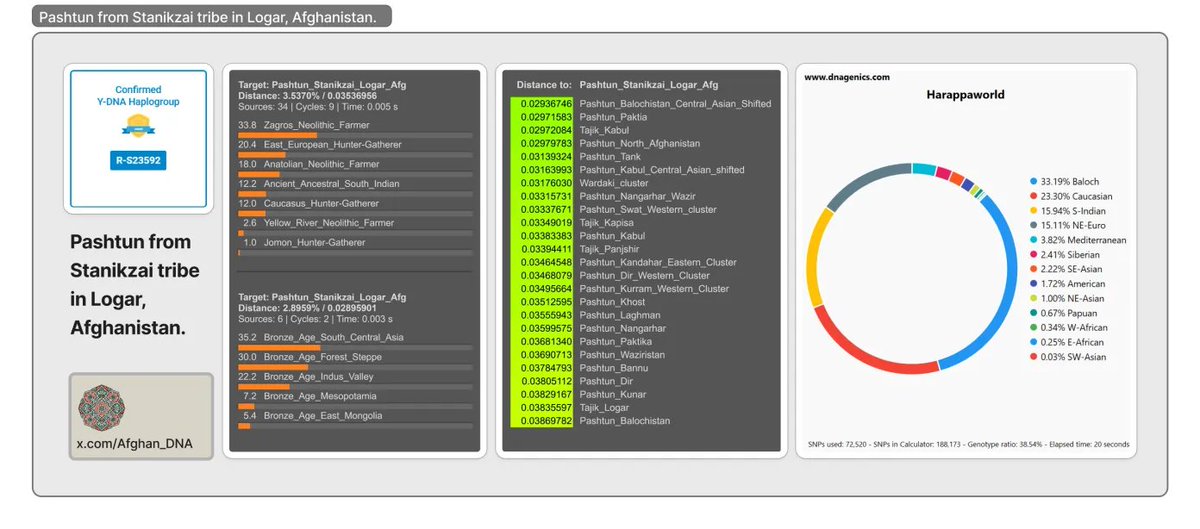1200x529 pixels.
Task: Click the yellow S-Indian donut segment
Action: coord(813,255)
